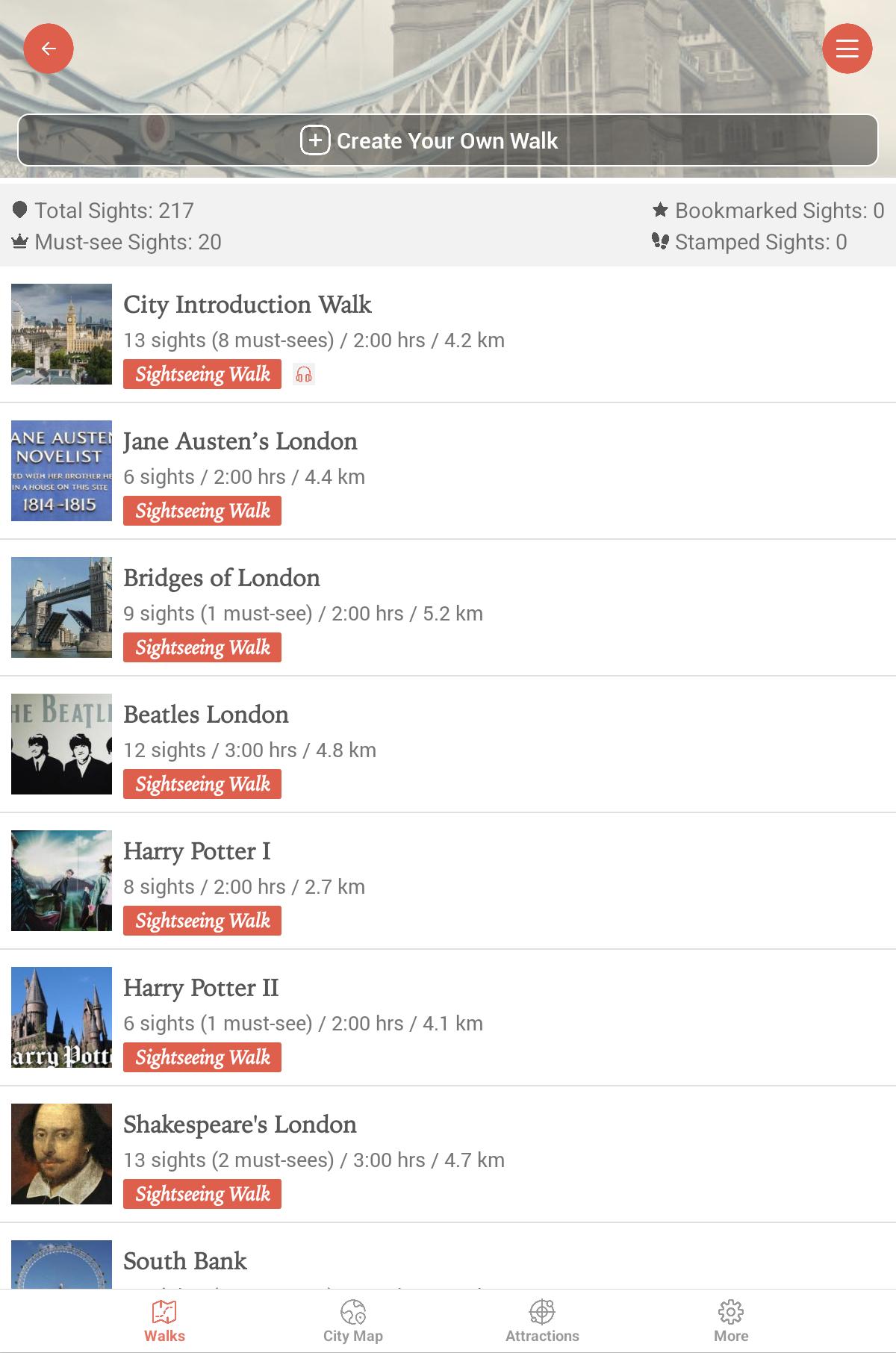Open the South Bank walk entry
This screenshot has width=896, height=1353.
(448, 1262)
